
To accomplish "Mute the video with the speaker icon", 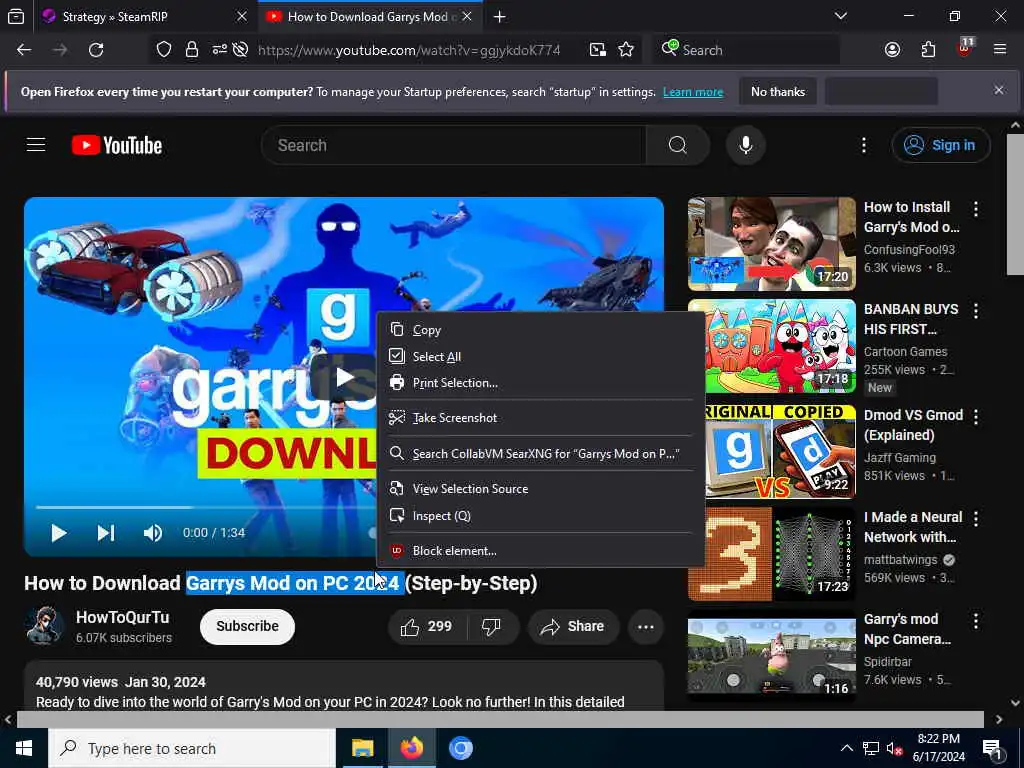I will [153, 533].
